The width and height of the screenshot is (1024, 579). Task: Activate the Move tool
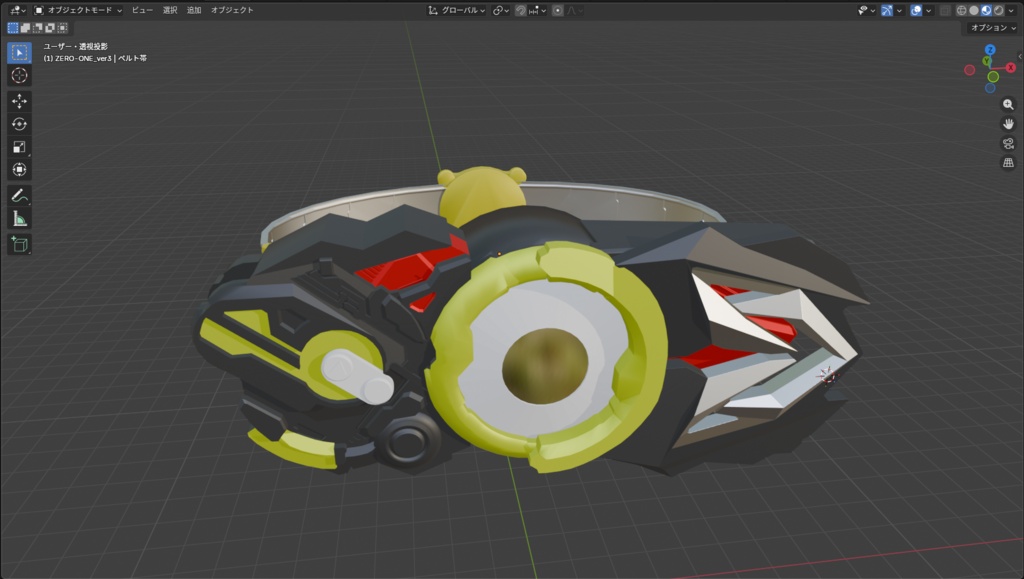(x=19, y=101)
